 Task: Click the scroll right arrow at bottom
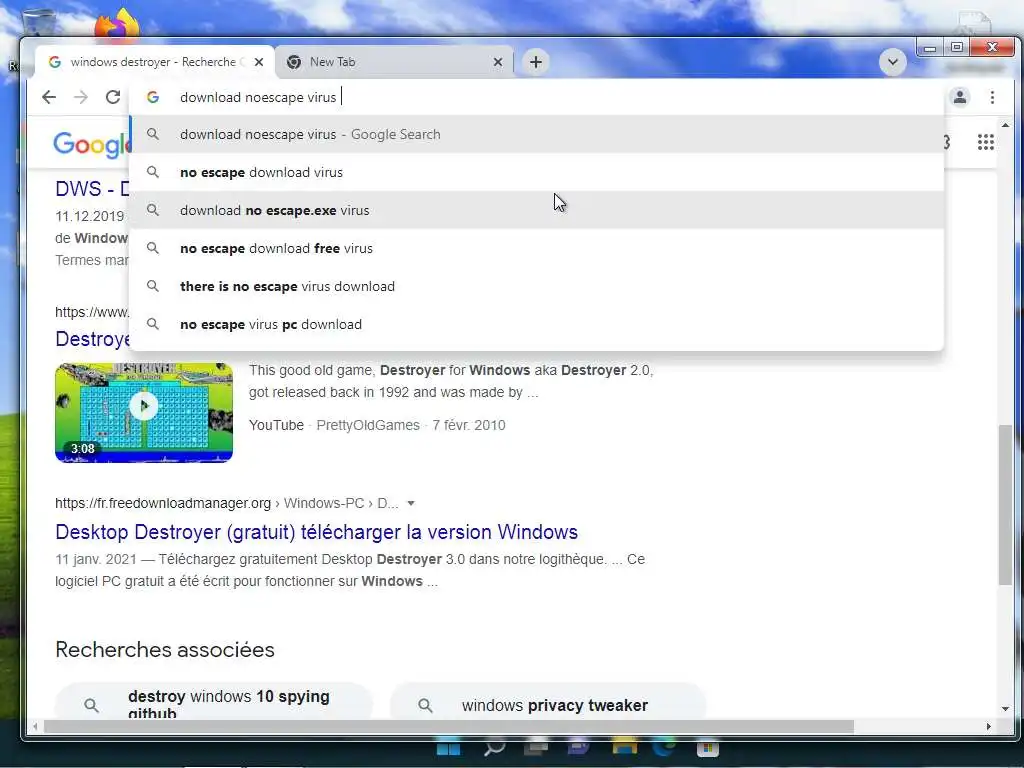tap(988, 726)
